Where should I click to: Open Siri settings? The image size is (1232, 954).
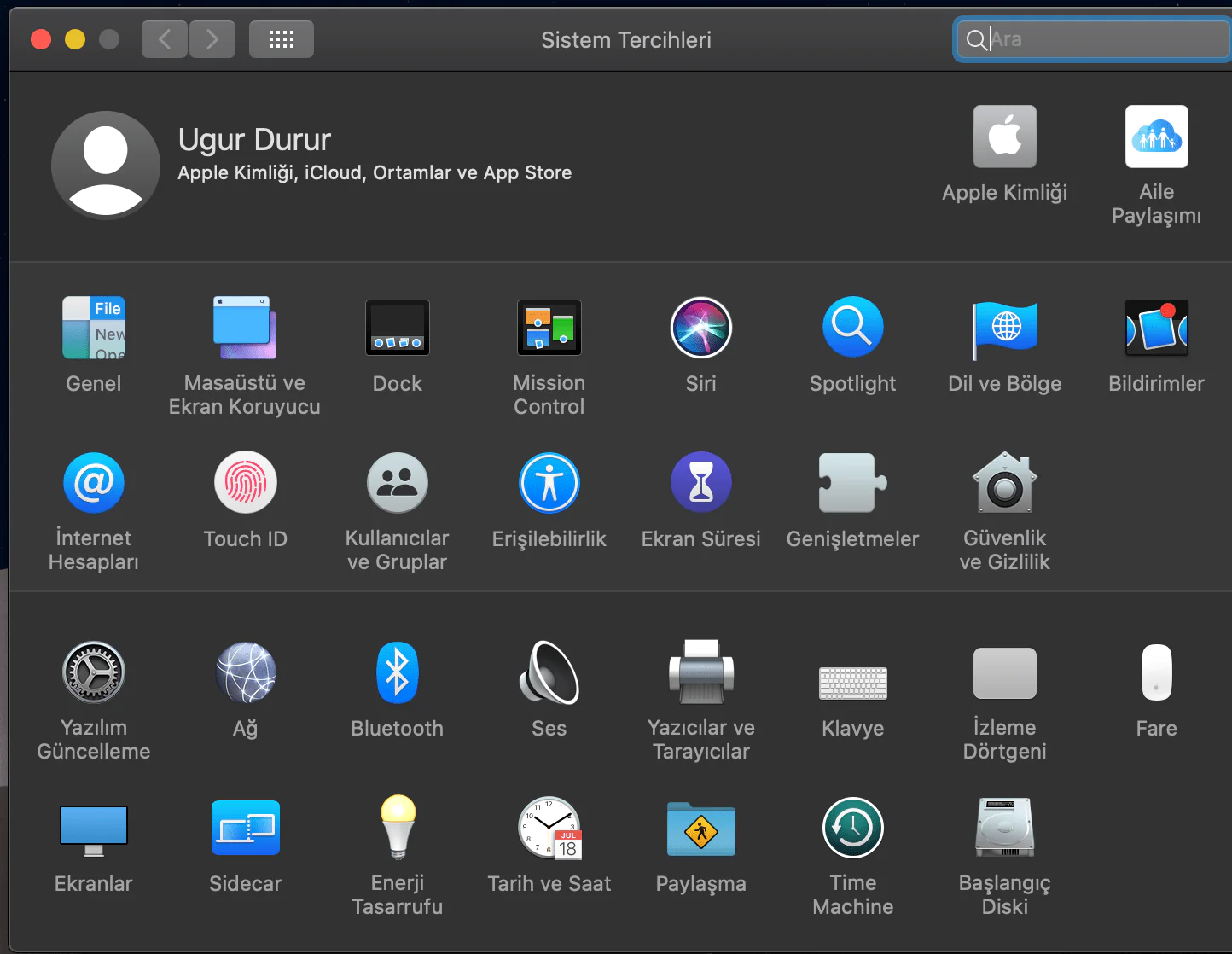(700, 328)
